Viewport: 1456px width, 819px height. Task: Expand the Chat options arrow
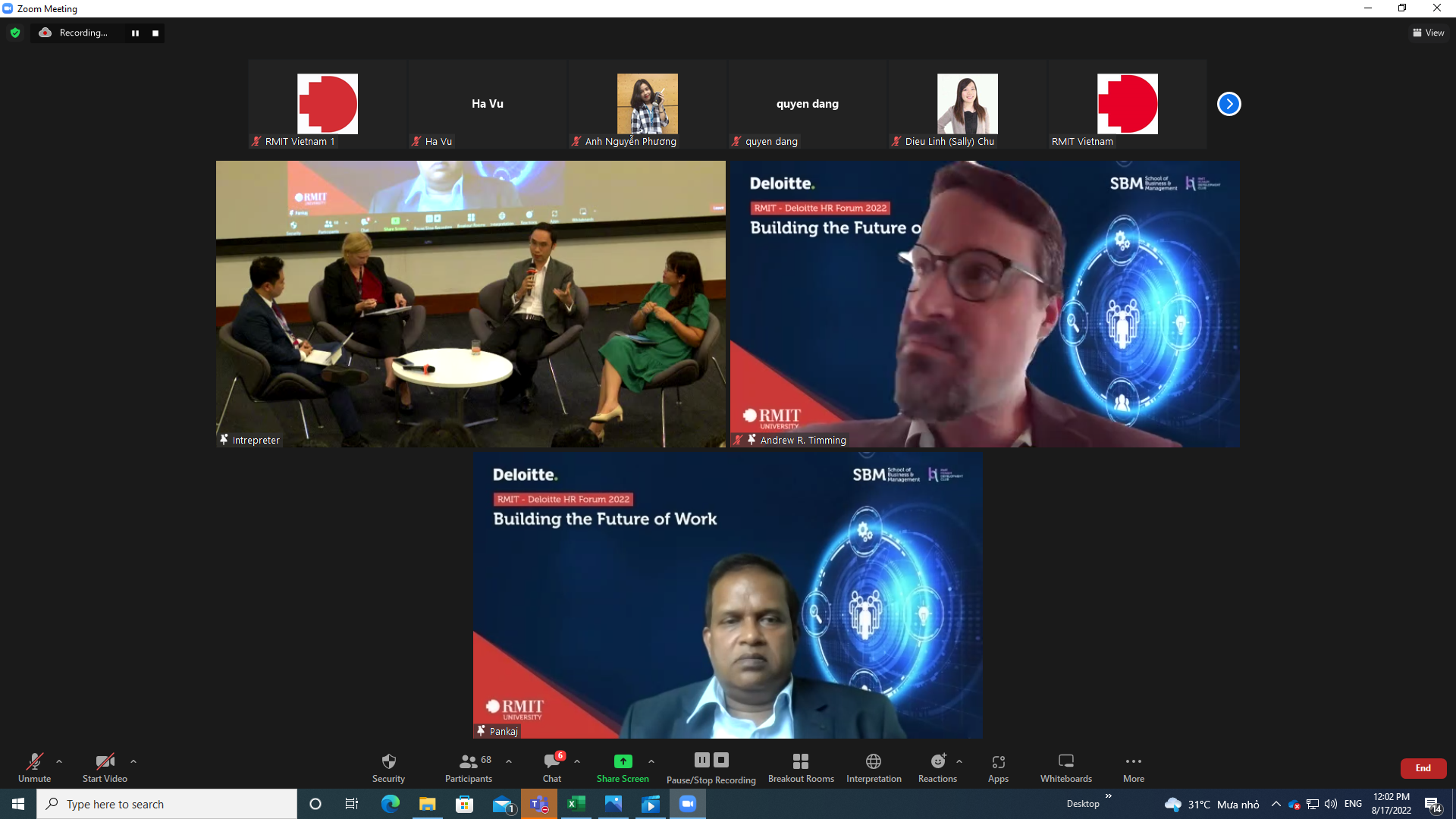(x=577, y=761)
